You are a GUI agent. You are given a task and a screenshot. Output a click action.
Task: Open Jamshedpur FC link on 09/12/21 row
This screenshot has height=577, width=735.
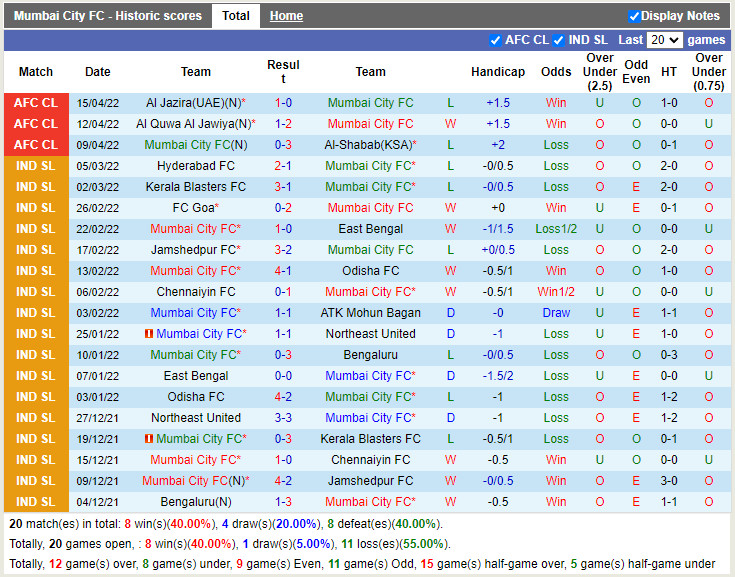pos(370,481)
